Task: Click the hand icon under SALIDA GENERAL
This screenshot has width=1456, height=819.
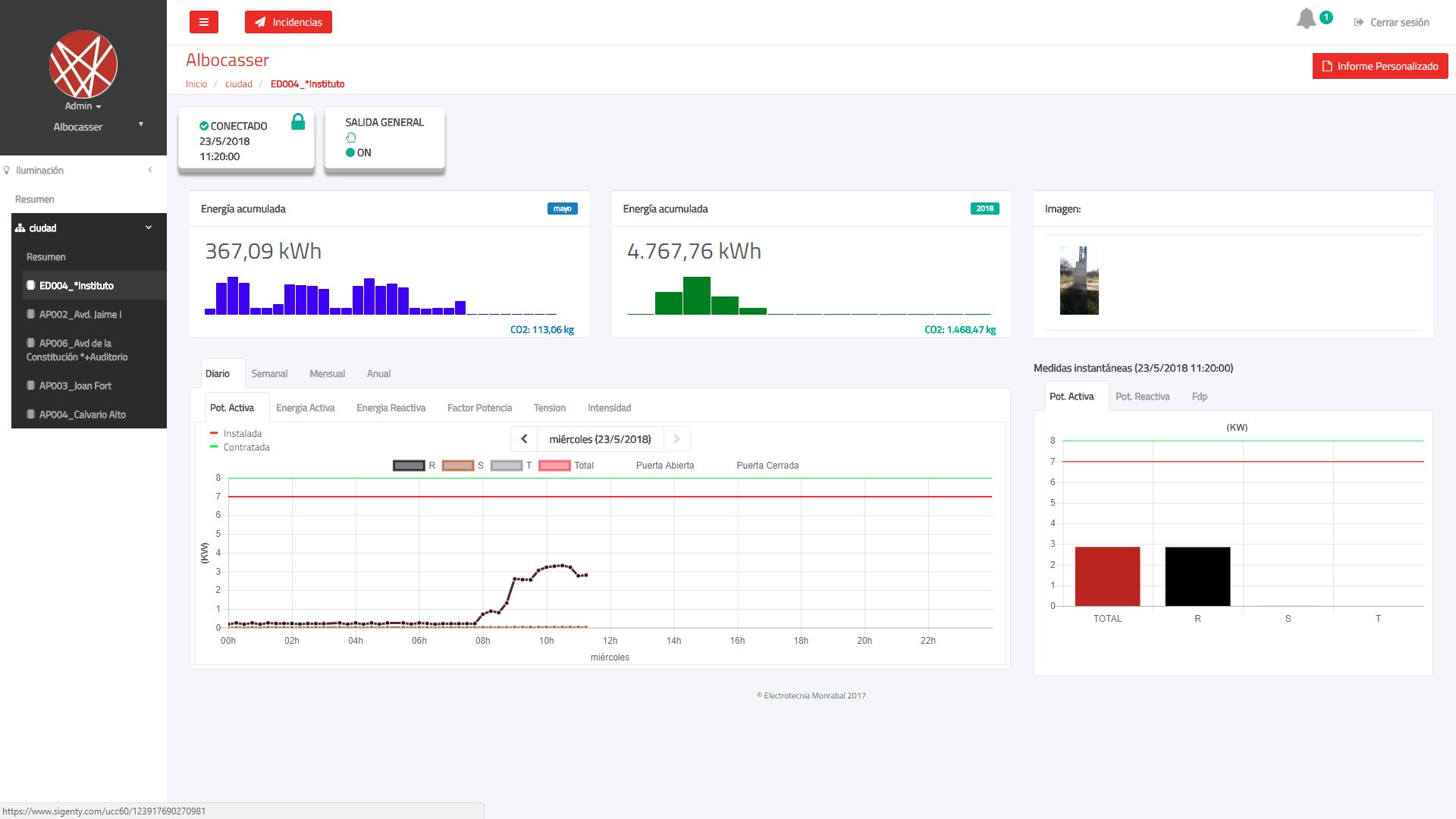Action: (351, 136)
